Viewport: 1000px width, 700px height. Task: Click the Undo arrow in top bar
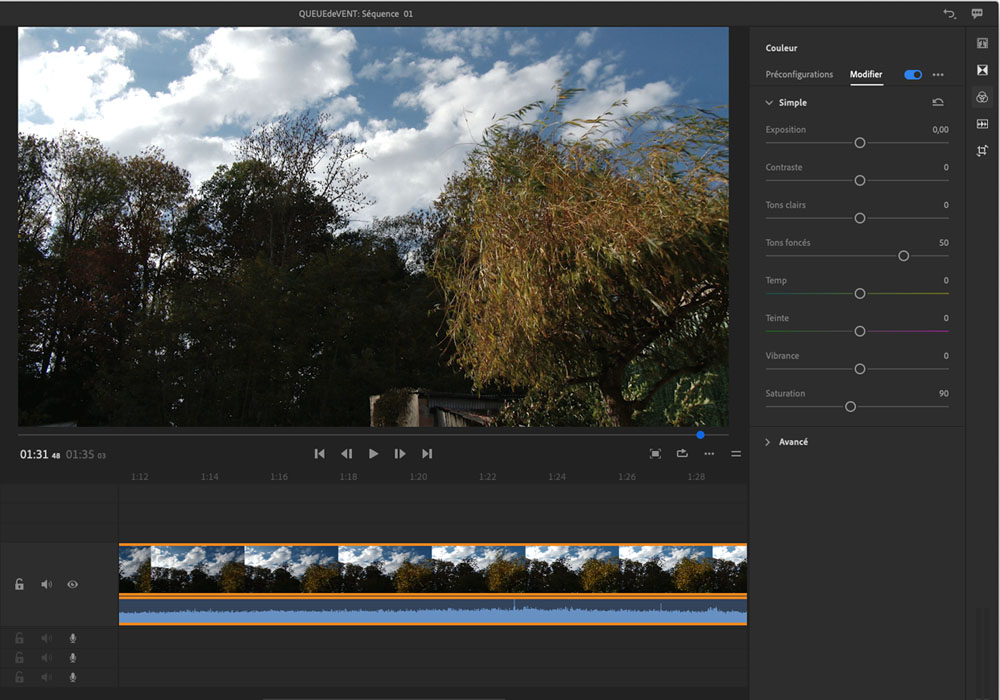[x=948, y=14]
